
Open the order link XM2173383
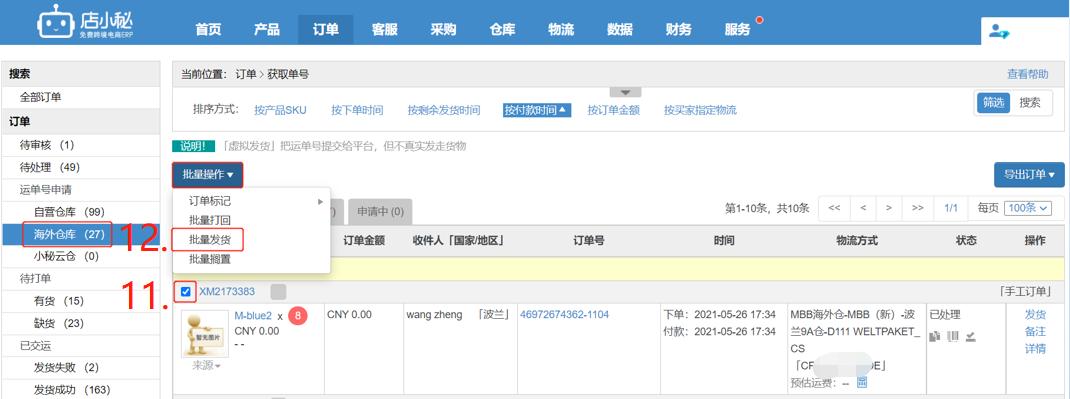tap(227, 292)
